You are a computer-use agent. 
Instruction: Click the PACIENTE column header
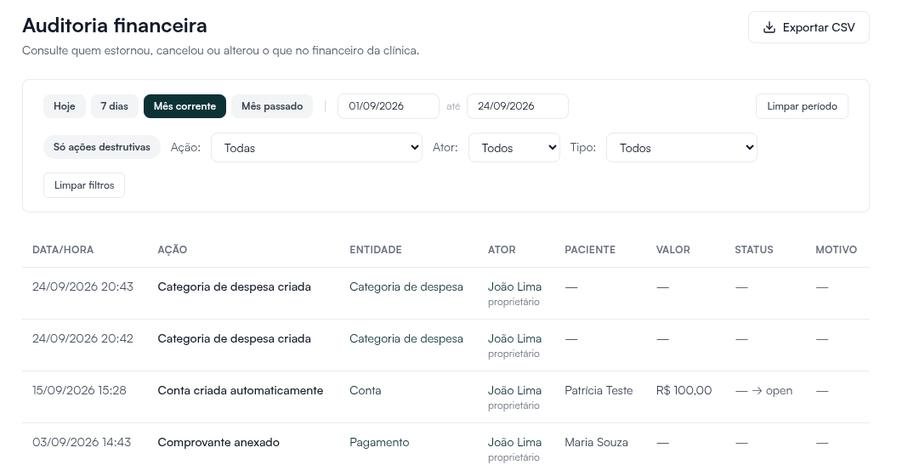pos(590,250)
